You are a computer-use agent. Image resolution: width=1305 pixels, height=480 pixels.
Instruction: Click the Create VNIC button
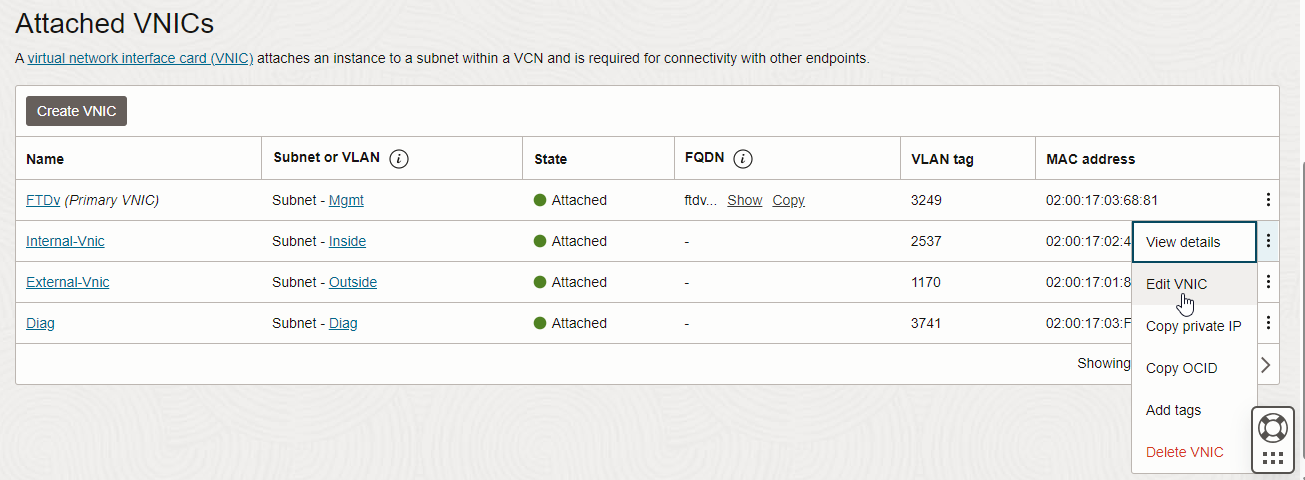76,111
